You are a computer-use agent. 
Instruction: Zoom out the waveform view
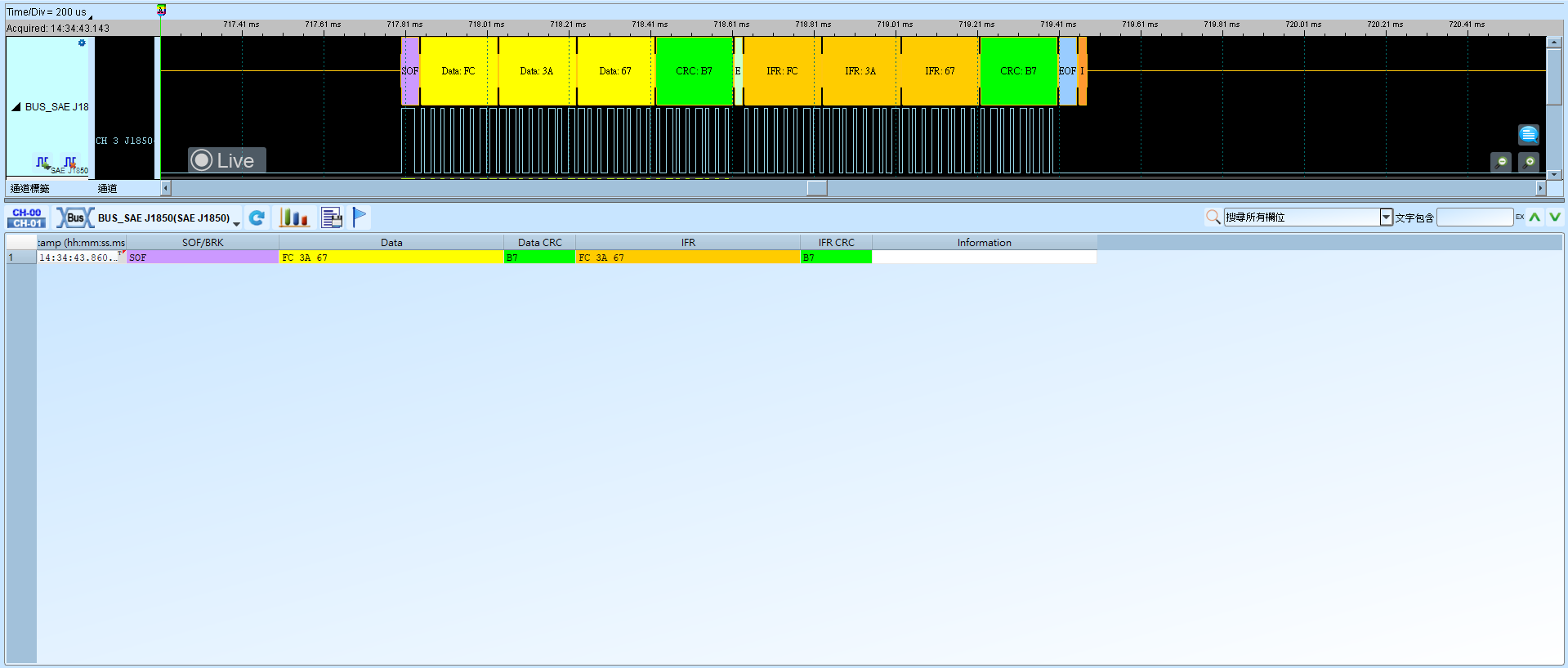pyautogui.click(x=1501, y=162)
